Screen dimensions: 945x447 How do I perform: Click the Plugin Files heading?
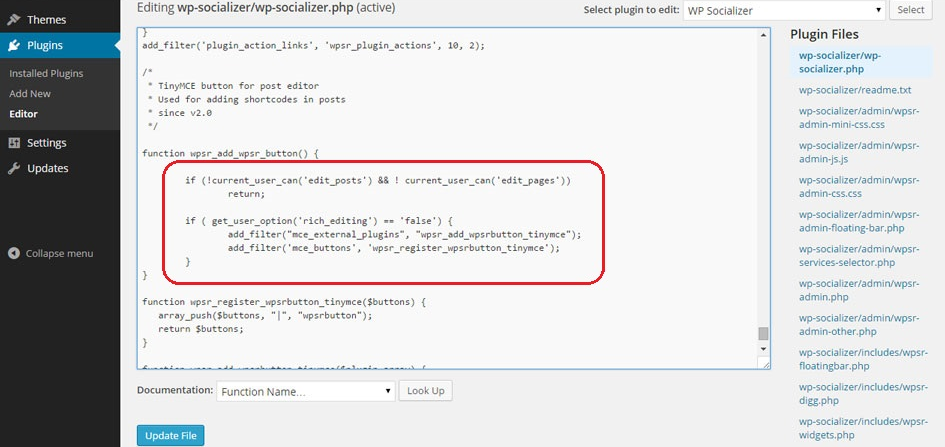(824, 34)
